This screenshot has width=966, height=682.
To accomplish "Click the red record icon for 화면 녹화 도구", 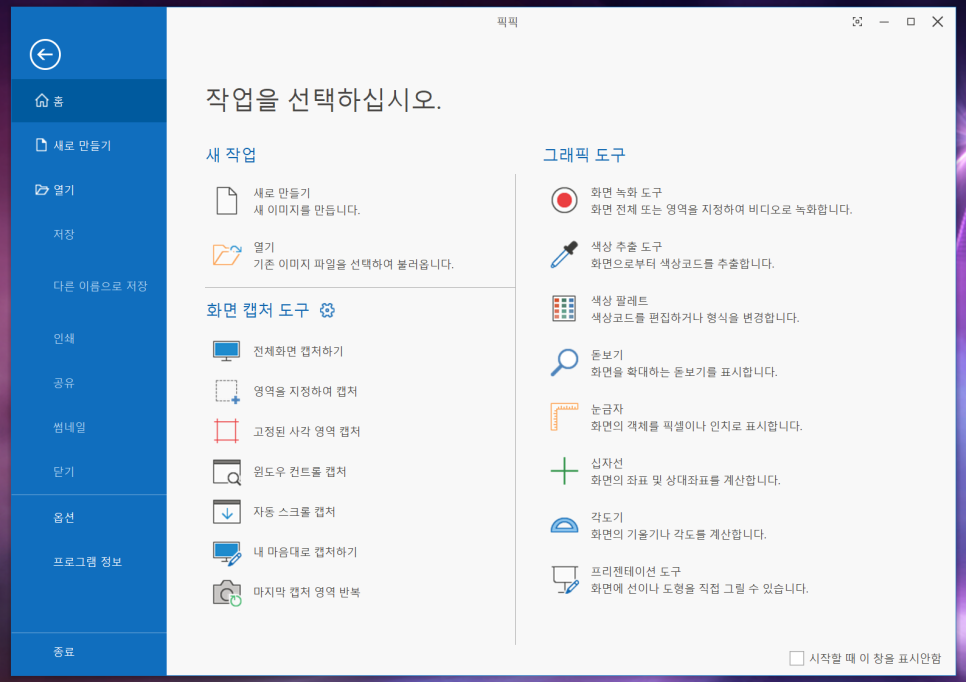I will (564, 201).
